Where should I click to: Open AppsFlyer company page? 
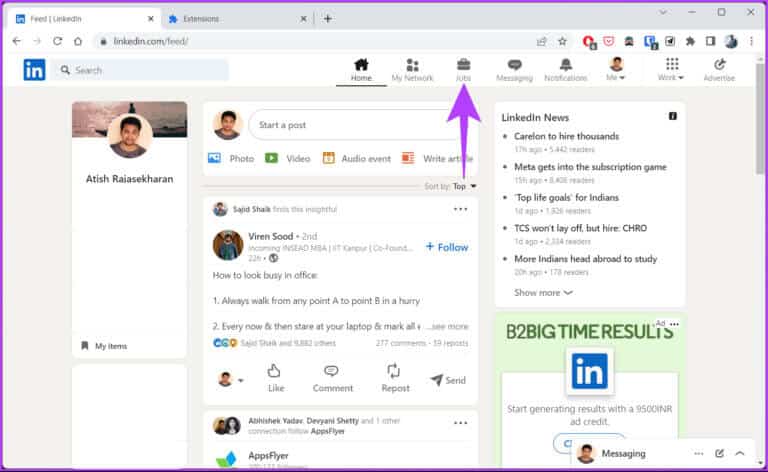(268, 455)
